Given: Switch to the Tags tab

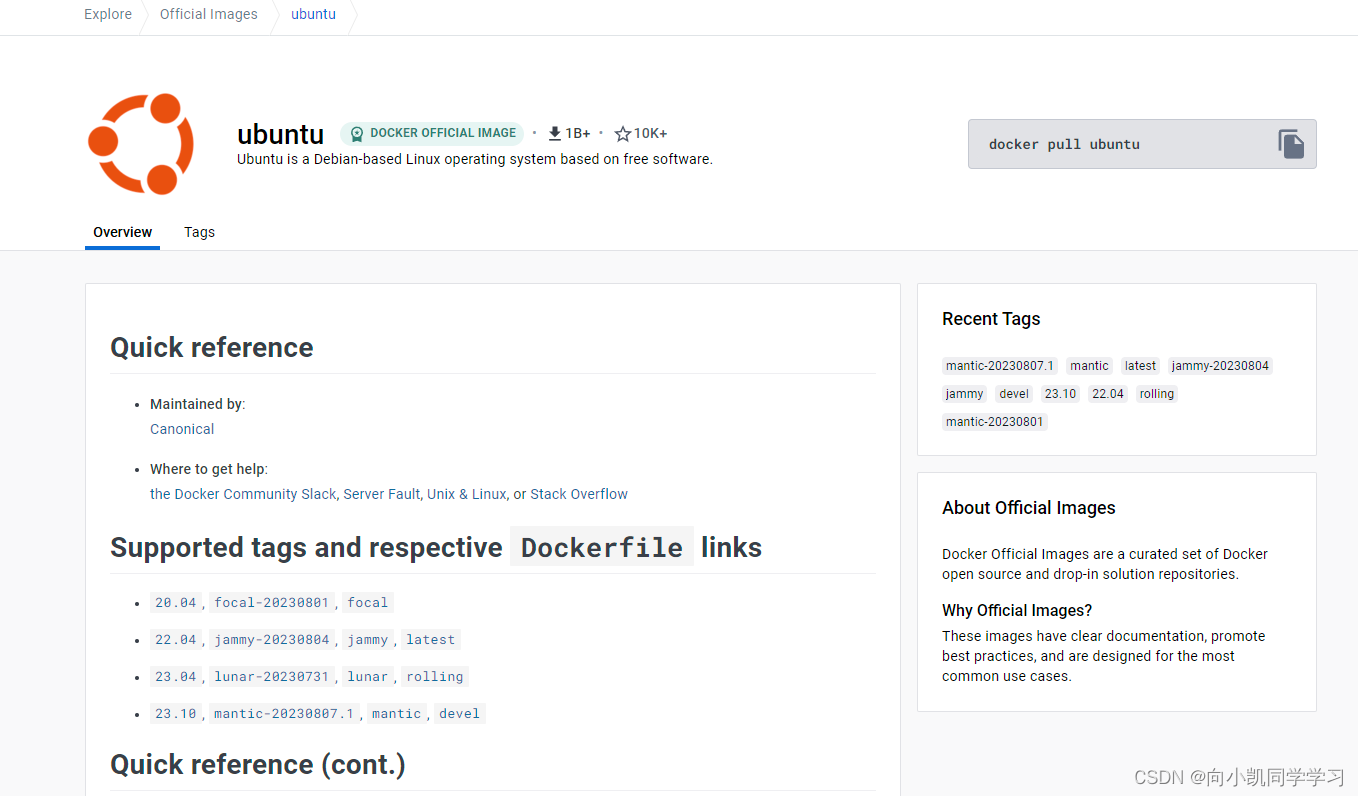Looking at the screenshot, I should [x=199, y=232].
